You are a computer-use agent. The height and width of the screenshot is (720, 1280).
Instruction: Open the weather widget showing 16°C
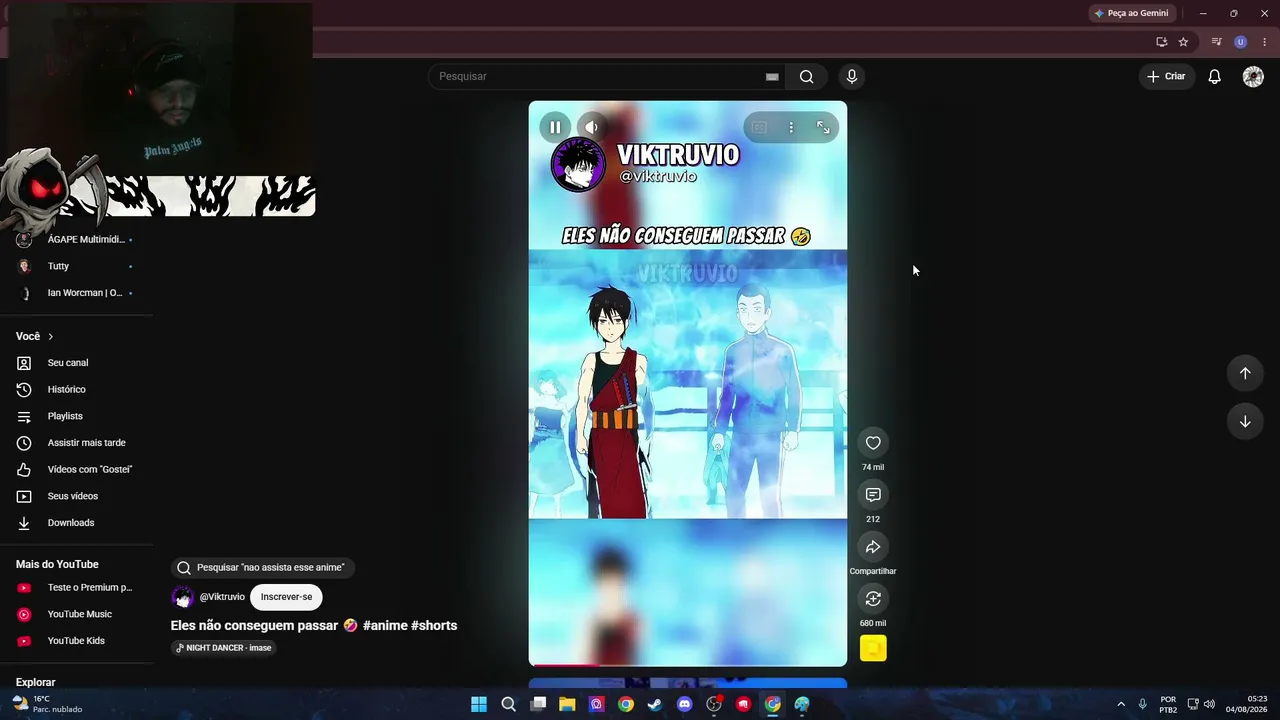click(46, 704)
